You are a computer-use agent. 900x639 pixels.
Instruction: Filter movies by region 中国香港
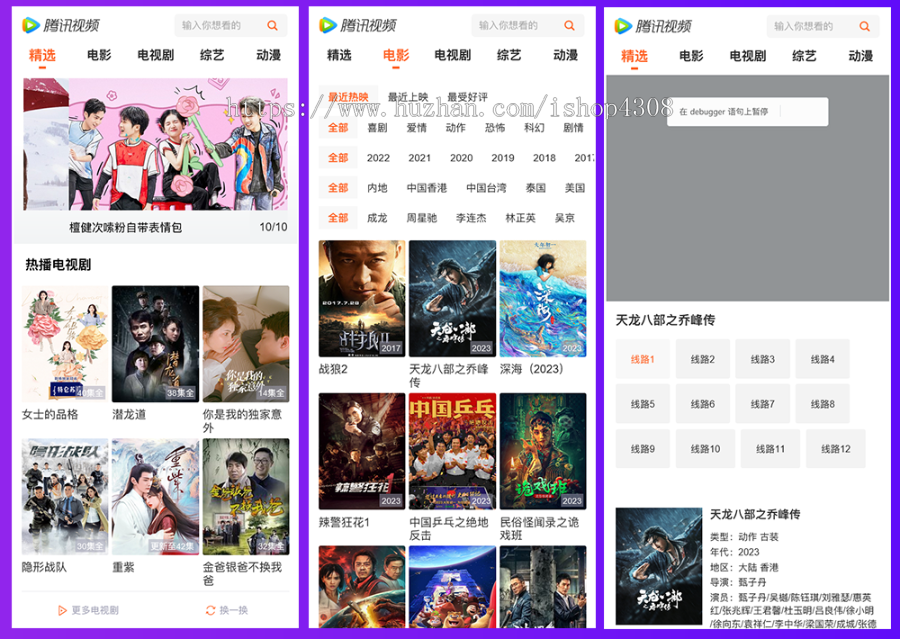[x=426, y=188]
